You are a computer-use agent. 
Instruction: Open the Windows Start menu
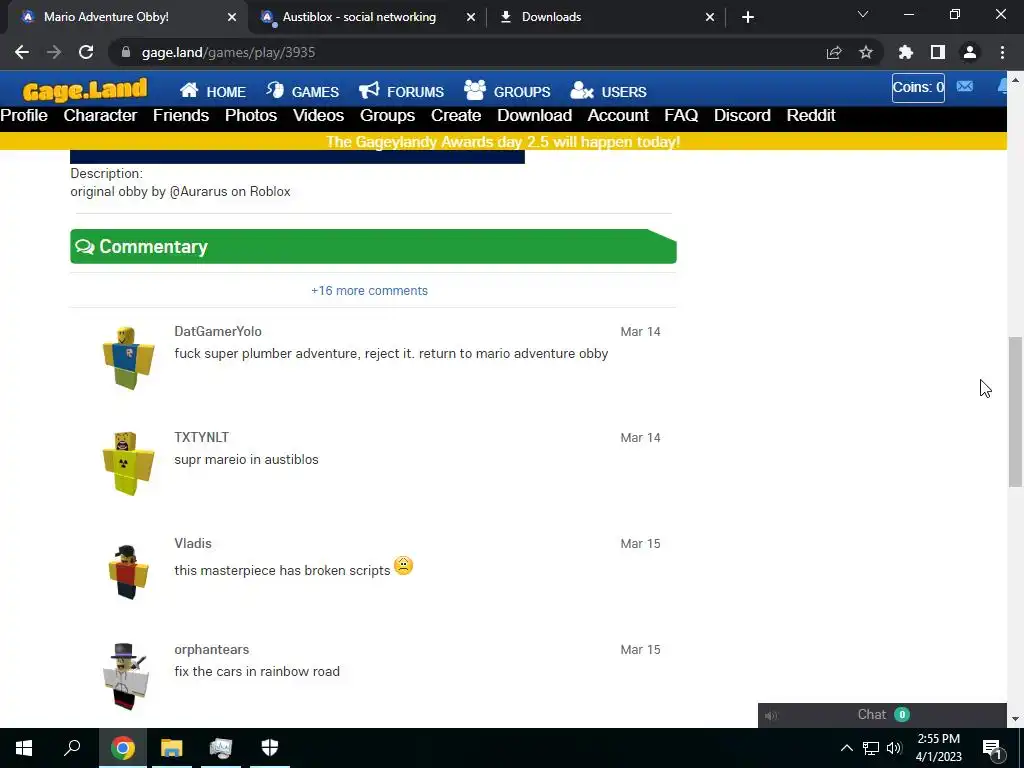pyautogui.click(x=24, y=748)
